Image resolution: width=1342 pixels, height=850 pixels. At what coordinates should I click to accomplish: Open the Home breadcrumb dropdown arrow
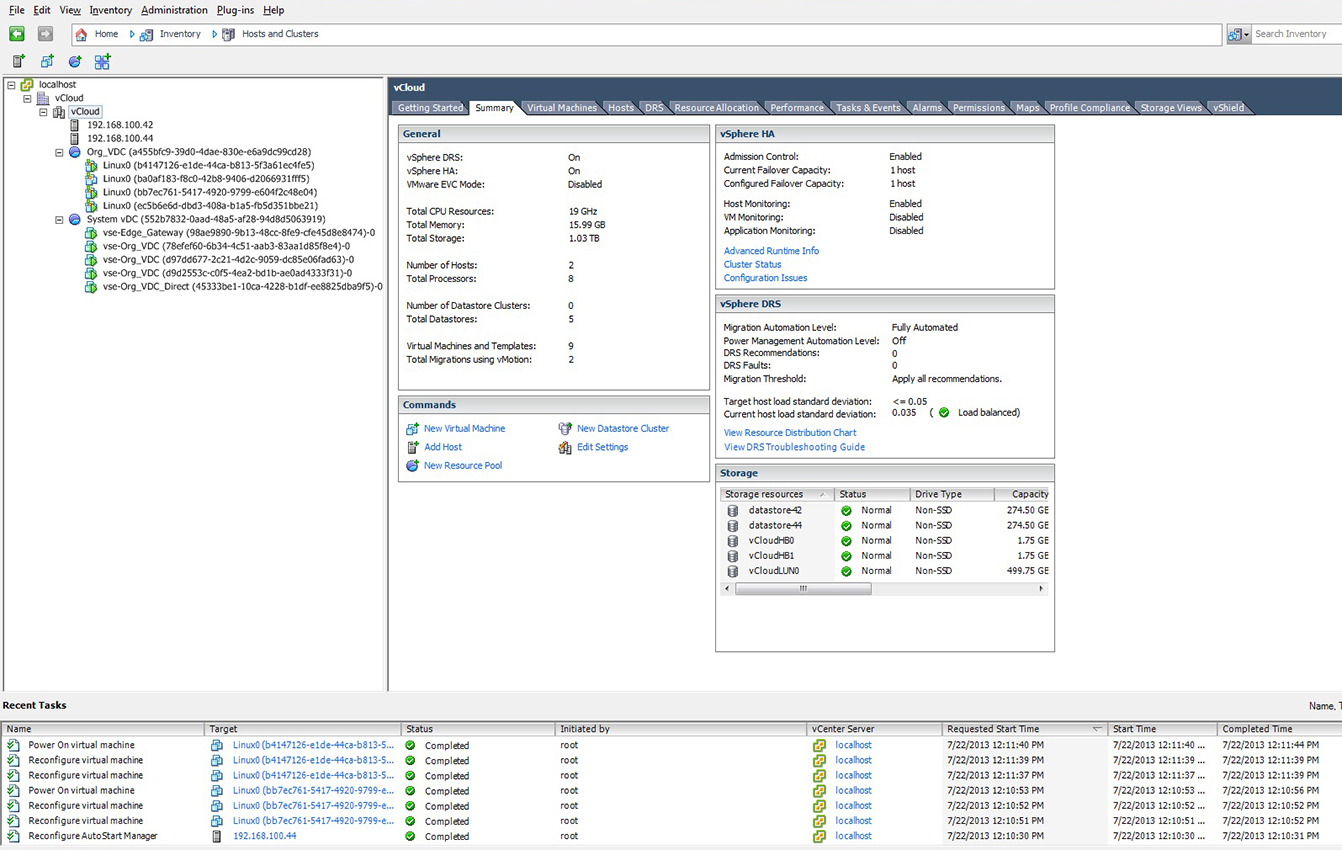coord(132,34)
